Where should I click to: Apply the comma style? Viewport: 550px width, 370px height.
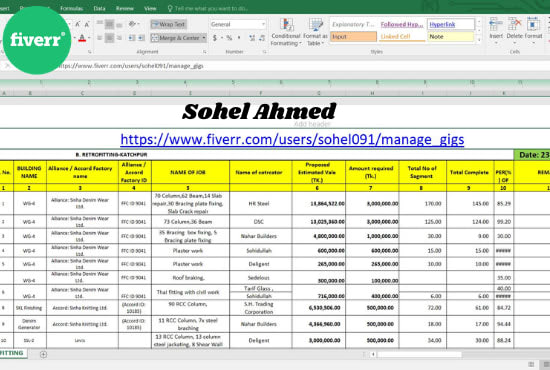239,38
